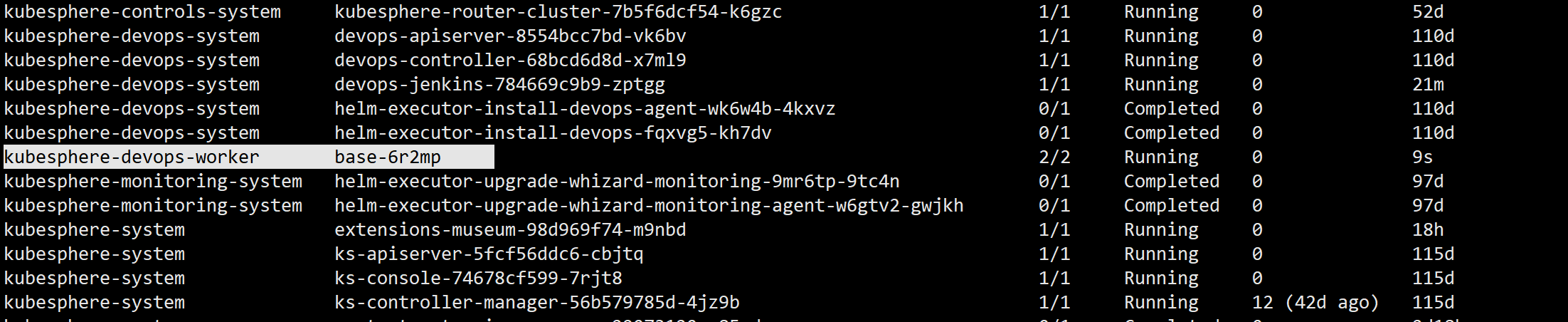The height and width of the screenshot is (322, 1568).
Task: Click the ks-console-74678cf599-7rjt8 pod name
Action: click(478, 279)
